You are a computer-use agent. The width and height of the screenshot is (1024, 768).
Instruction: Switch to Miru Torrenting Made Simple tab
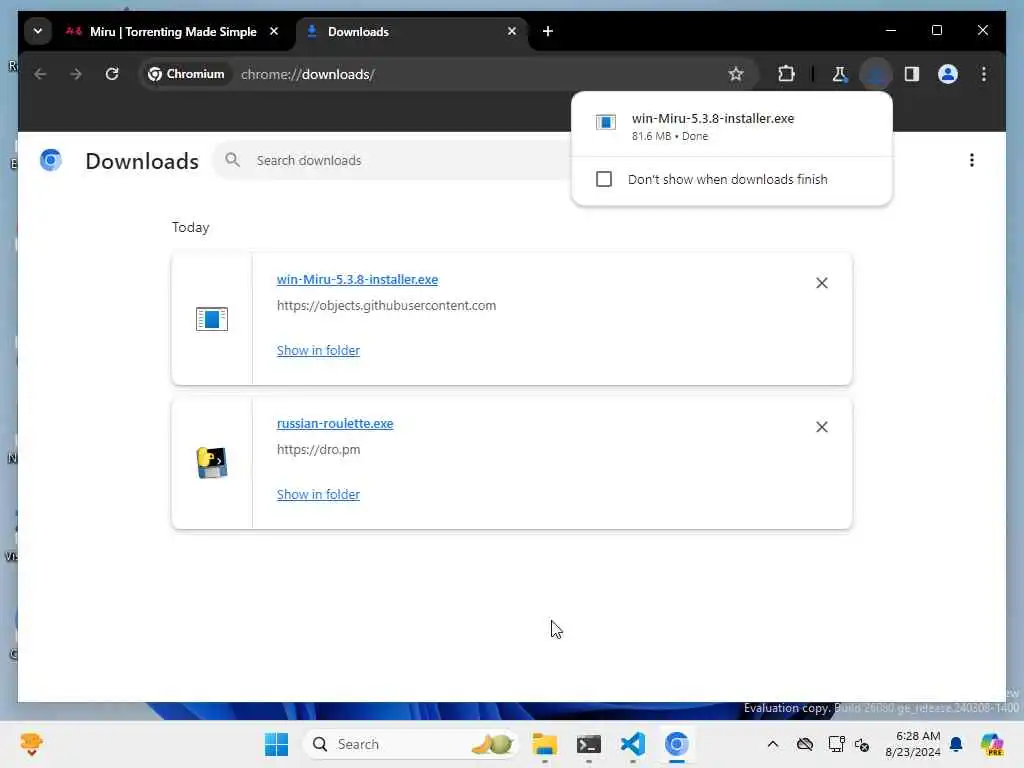pos(173,31)
